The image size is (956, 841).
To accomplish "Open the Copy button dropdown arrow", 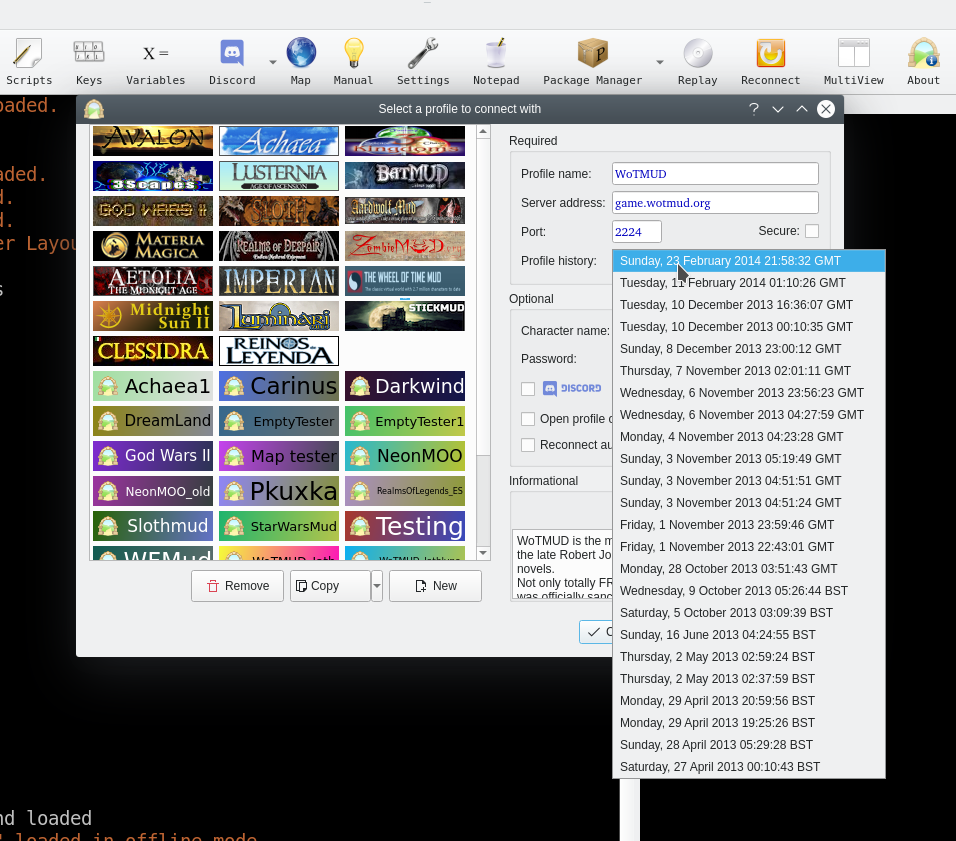I will click(377, 586).
